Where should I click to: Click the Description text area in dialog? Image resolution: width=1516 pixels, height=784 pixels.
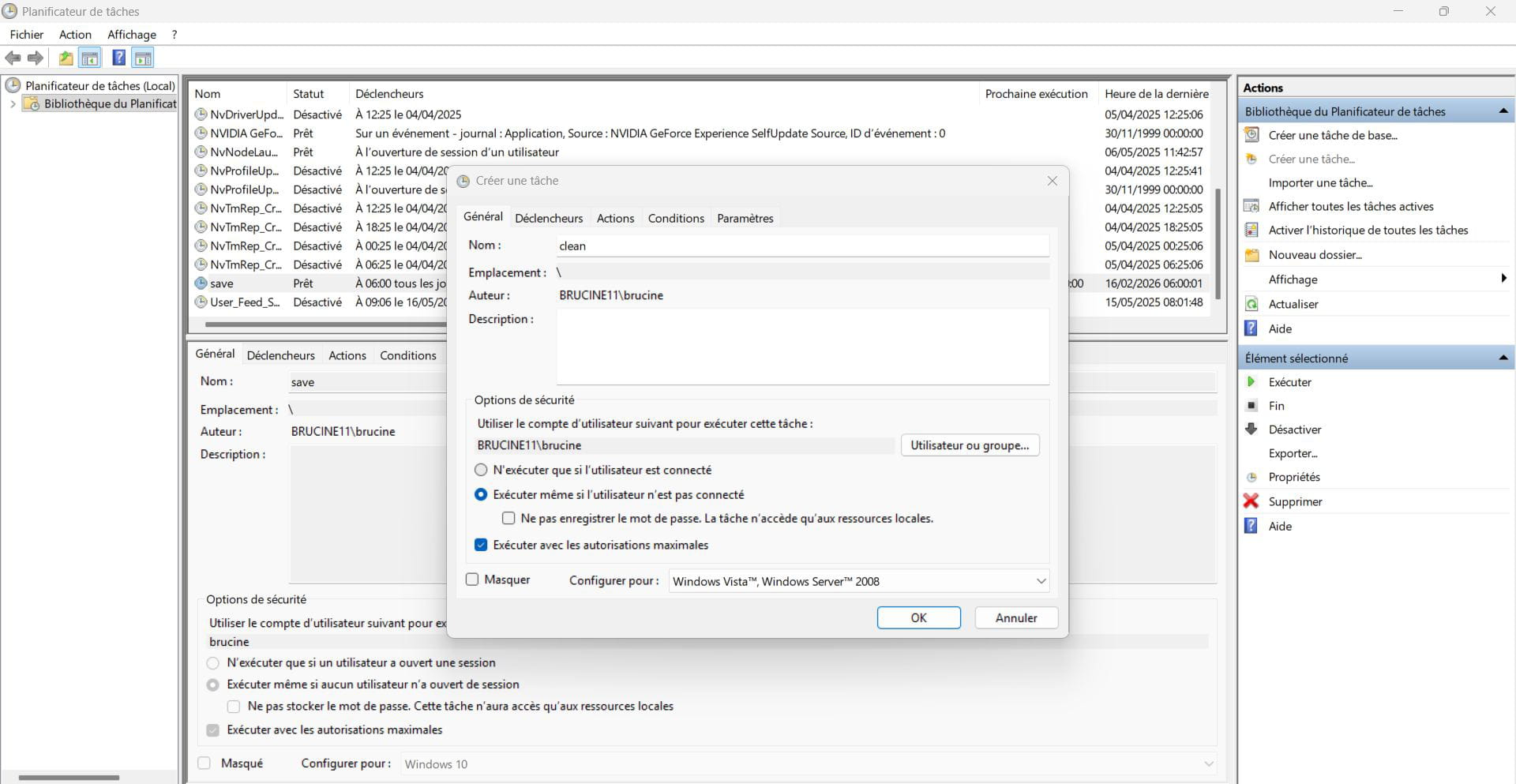click(802, 347)
